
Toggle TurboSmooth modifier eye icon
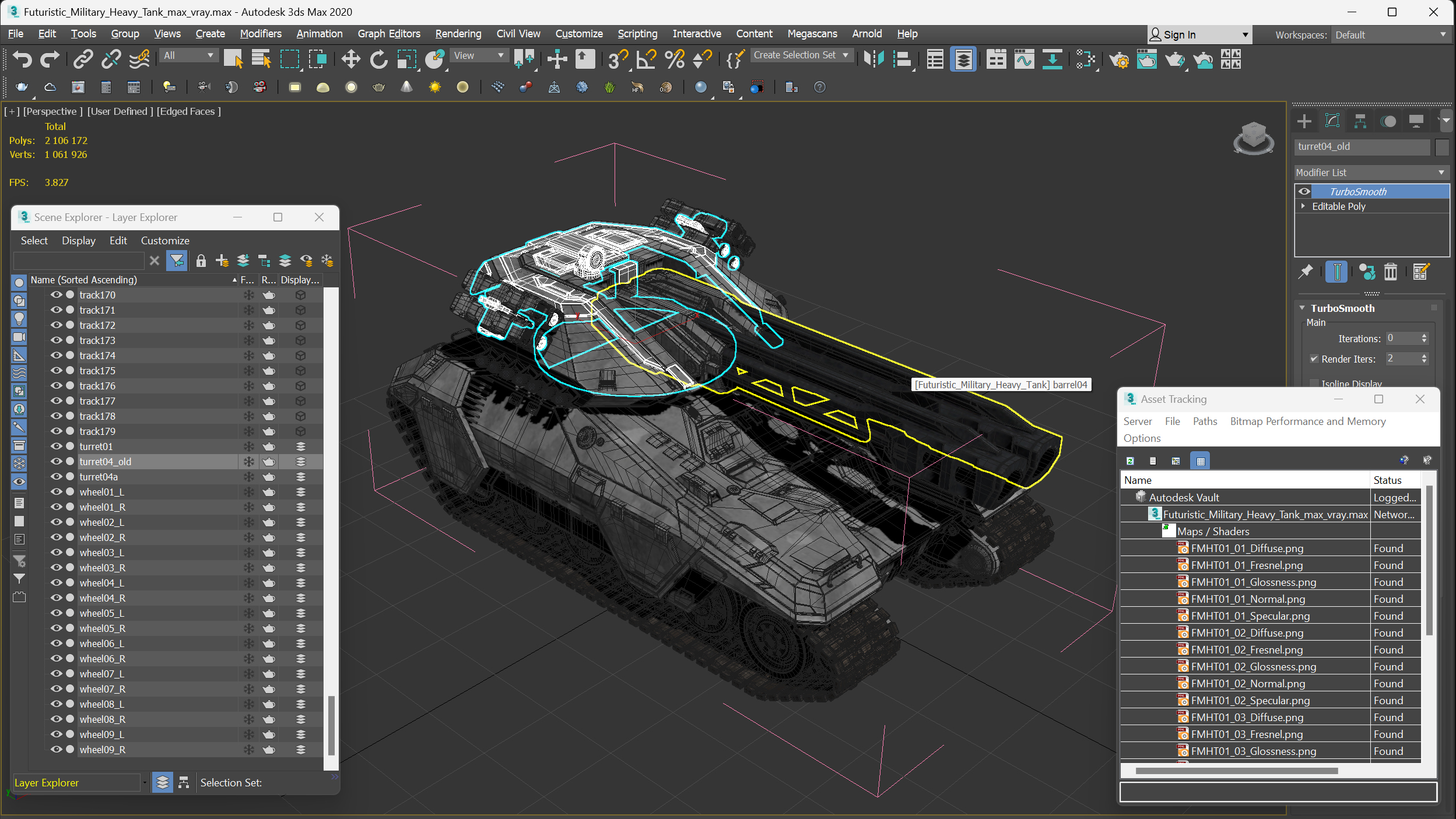tap(1304, 191)
